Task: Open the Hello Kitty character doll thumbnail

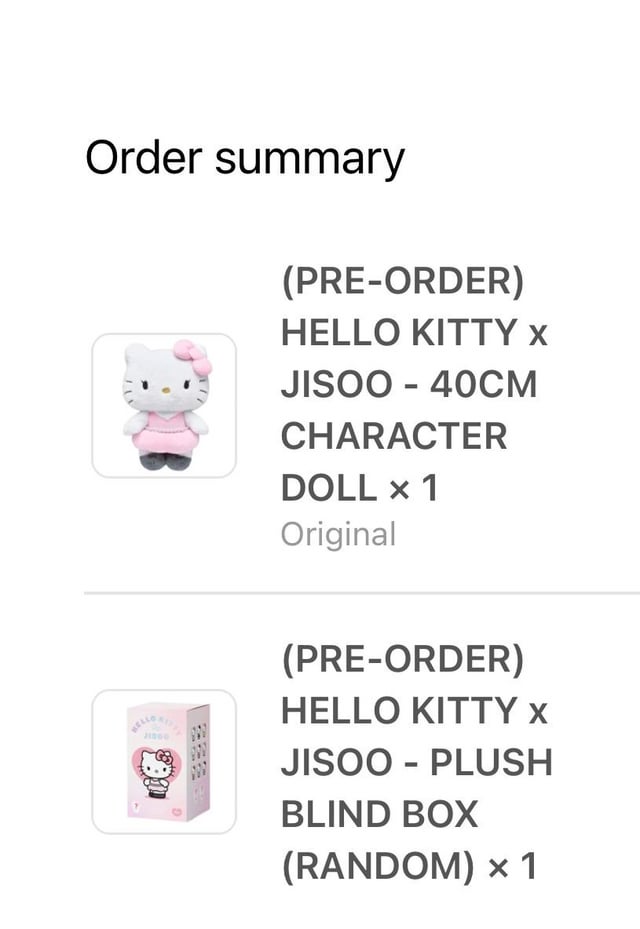Action: [164, 405]
